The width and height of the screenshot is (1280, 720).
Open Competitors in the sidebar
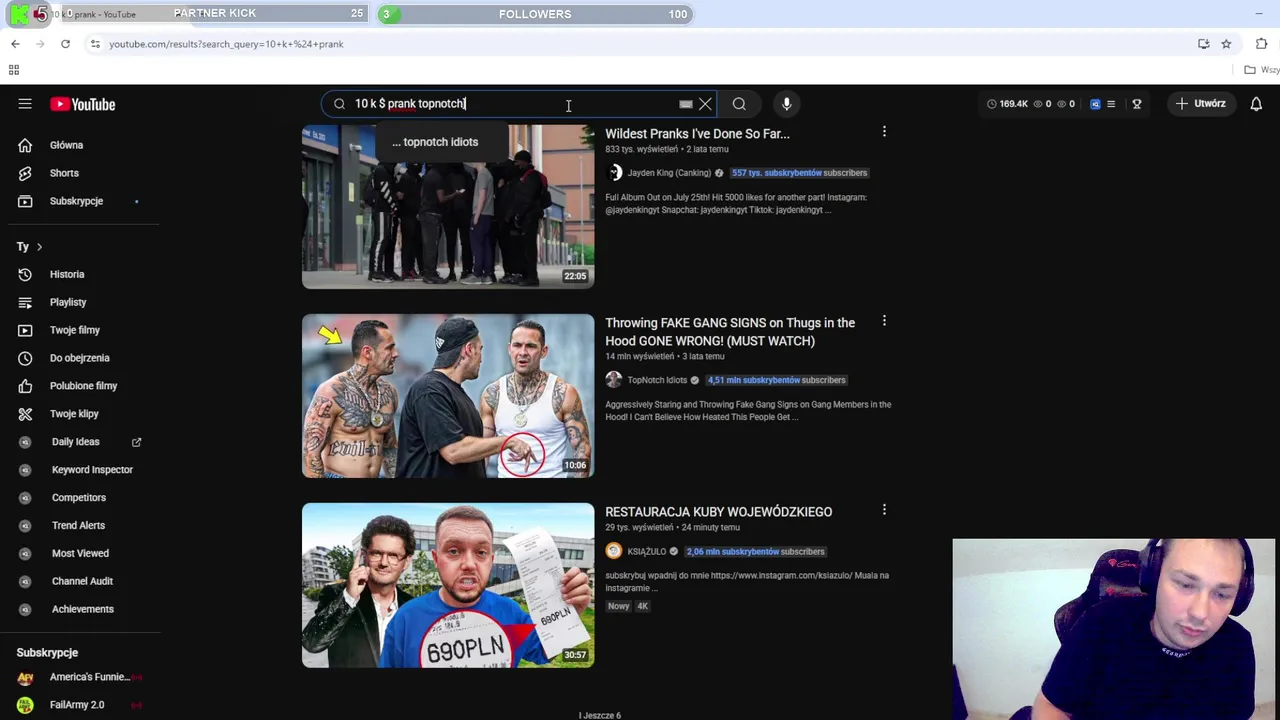click(80, 498)
